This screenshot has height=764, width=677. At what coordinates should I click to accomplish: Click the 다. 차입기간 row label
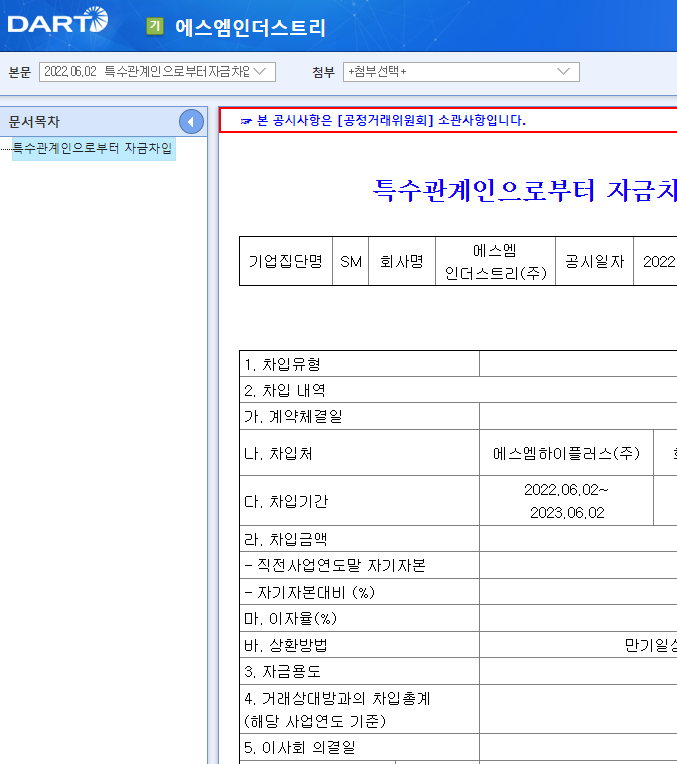pyautogui.click(x=359, y=501)
